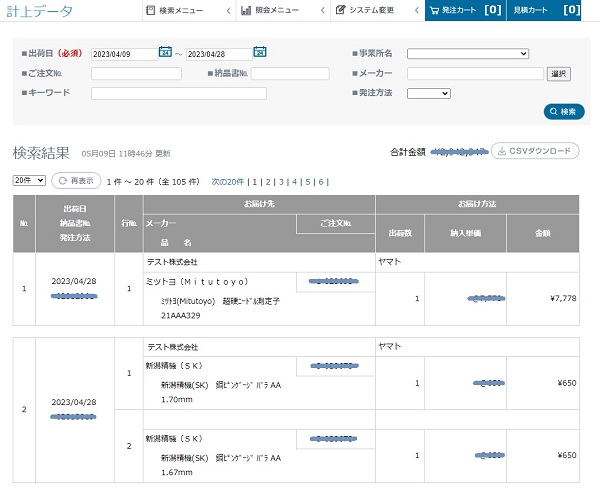Click the 選択 button next to メーカー
Image resolution: width=600 pixels, height=489 pixels.
[x=559, y=73]
